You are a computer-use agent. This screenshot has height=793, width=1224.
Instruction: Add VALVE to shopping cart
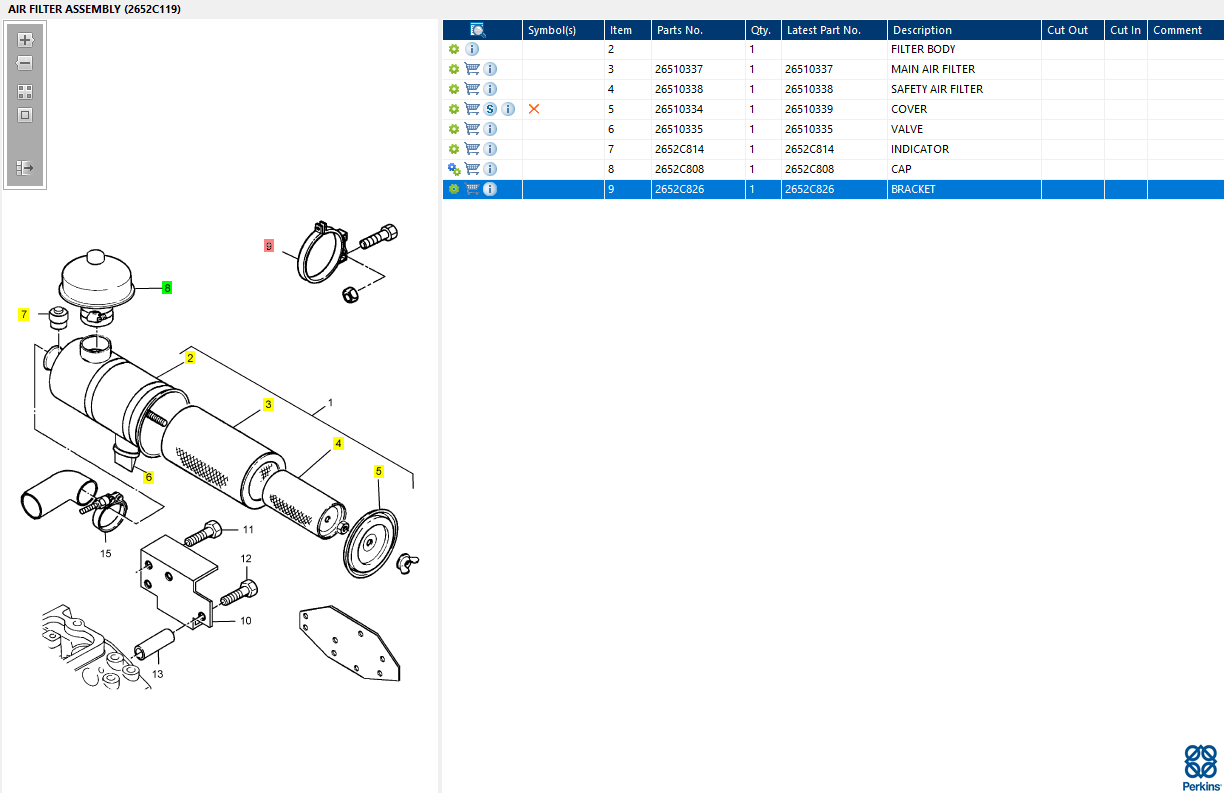click(x=472, y=129)
